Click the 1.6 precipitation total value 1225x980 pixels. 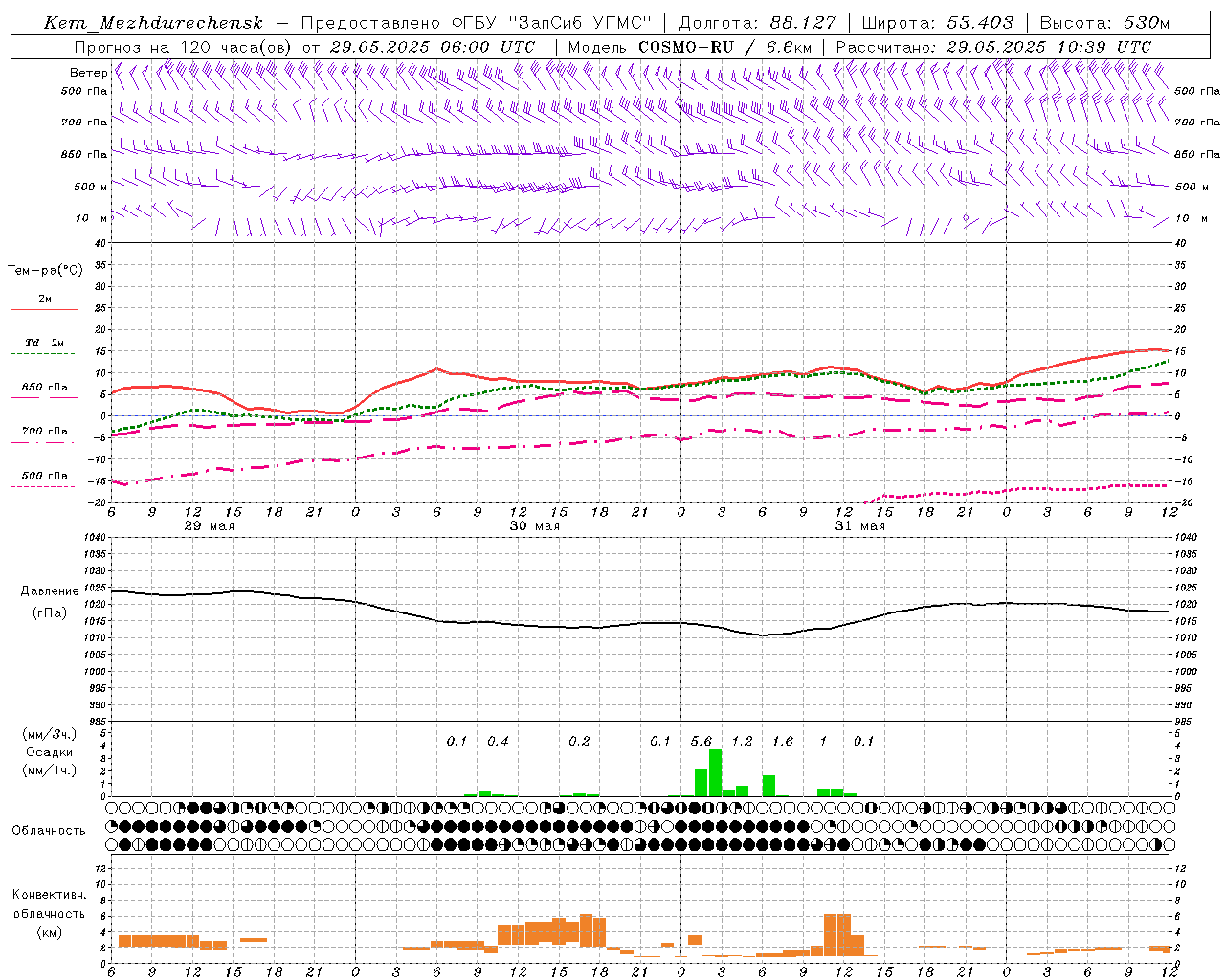pos(783,741)
